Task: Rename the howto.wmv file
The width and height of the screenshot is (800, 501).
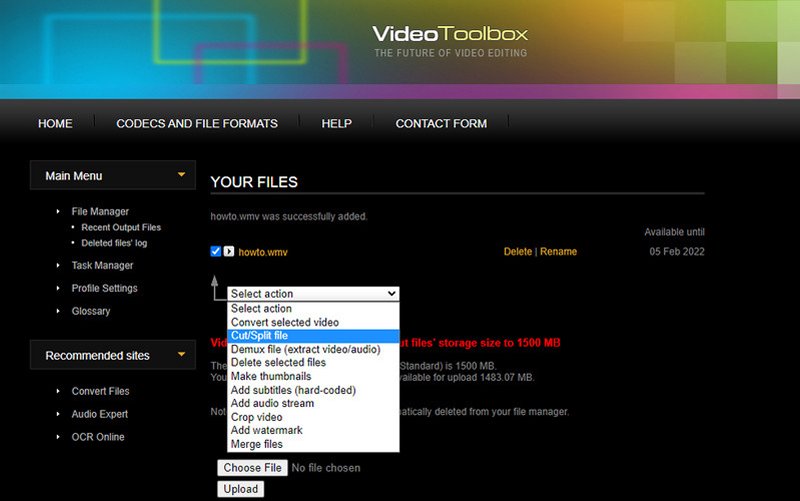Action: (x=558, y=252)
